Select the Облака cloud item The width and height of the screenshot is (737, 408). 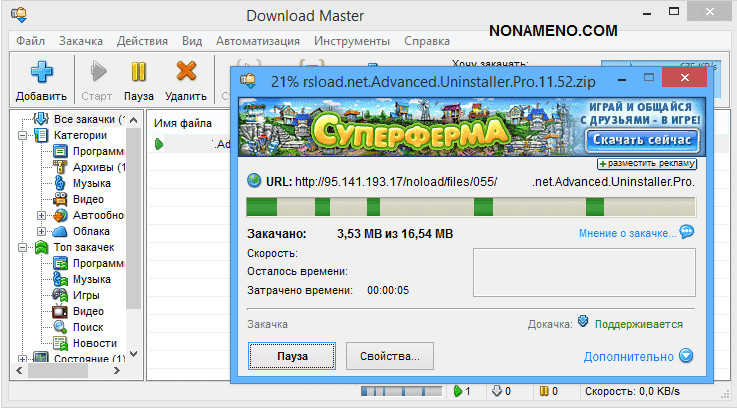(90, 231)
